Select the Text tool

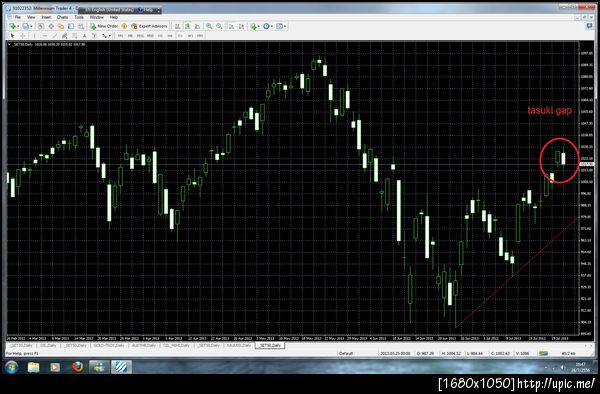coord(84,36)
